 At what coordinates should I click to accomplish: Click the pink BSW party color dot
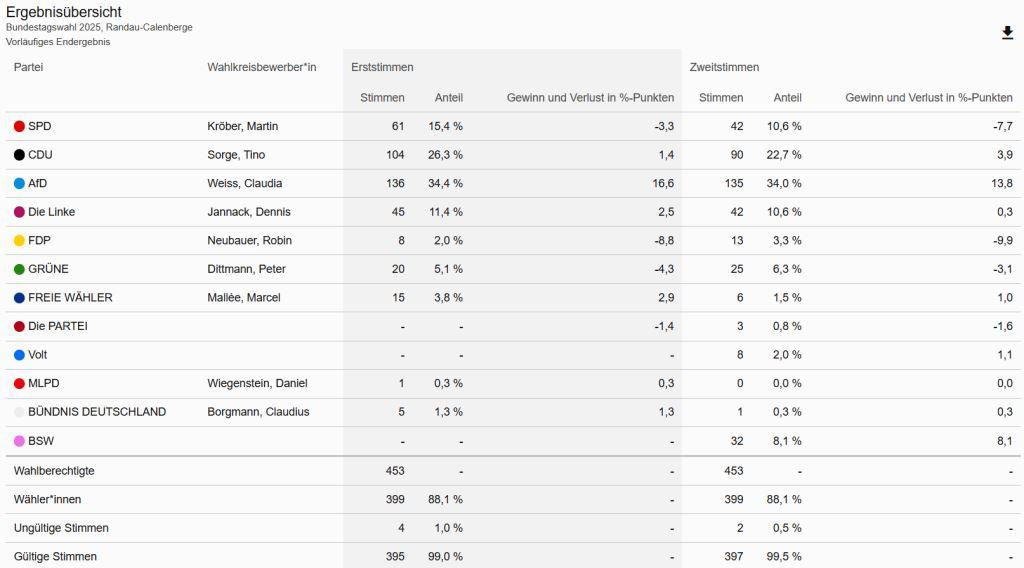tap(19, 441)
